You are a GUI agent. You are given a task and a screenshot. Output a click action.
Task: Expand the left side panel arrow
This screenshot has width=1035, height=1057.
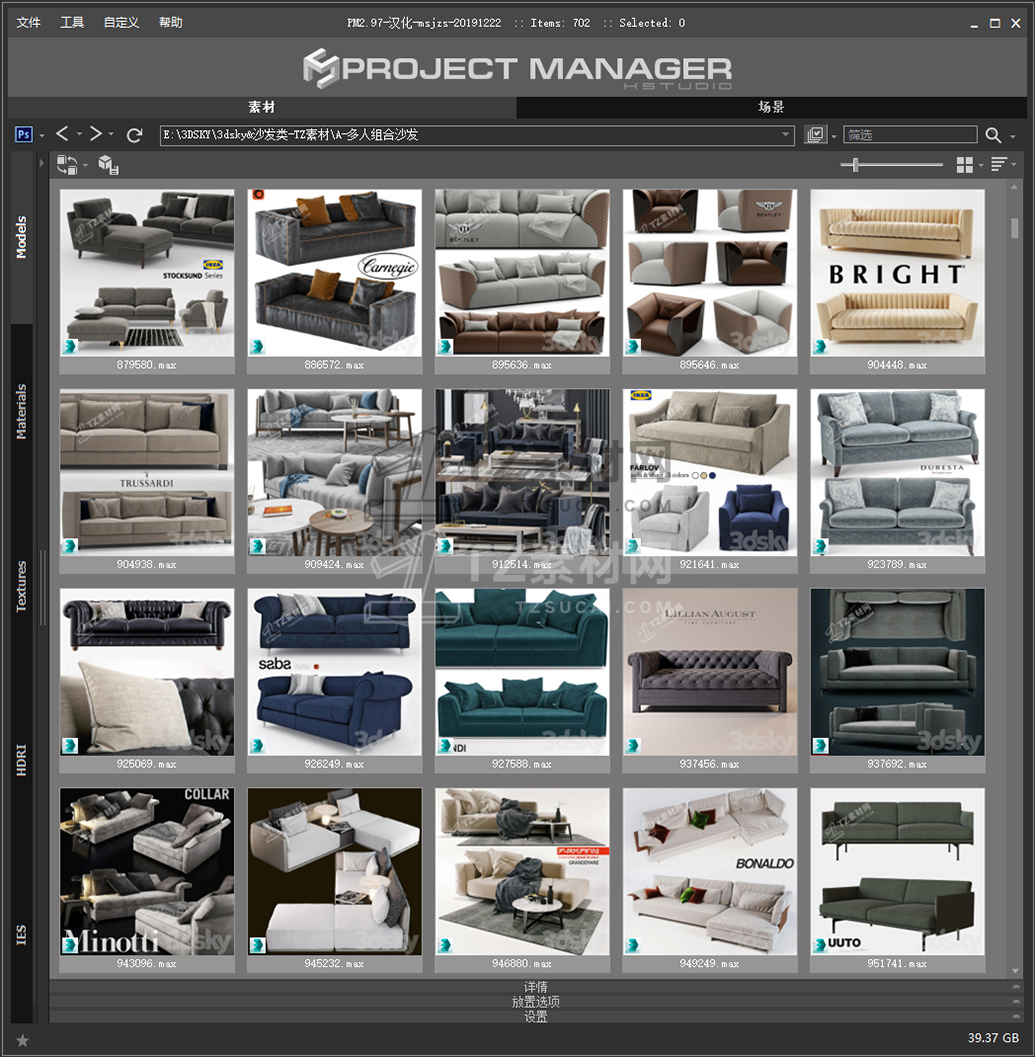click(x=41, y=162)
